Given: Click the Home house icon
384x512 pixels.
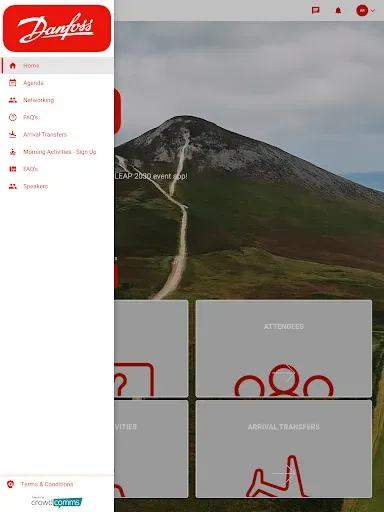Looking at the screenshot, I should (13, 66).
